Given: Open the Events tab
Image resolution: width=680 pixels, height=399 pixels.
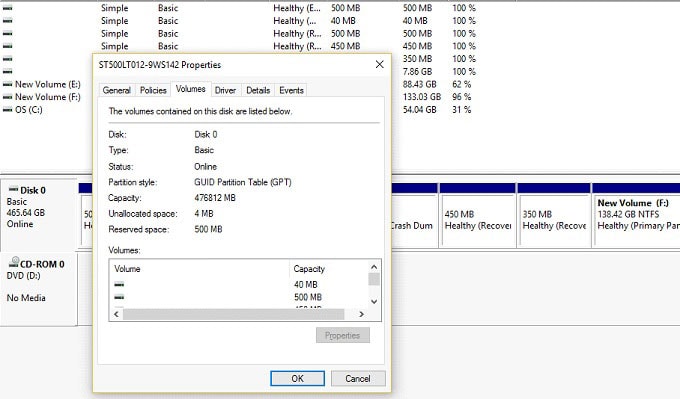Looking at the screenshot, I should tap(291, 90).
